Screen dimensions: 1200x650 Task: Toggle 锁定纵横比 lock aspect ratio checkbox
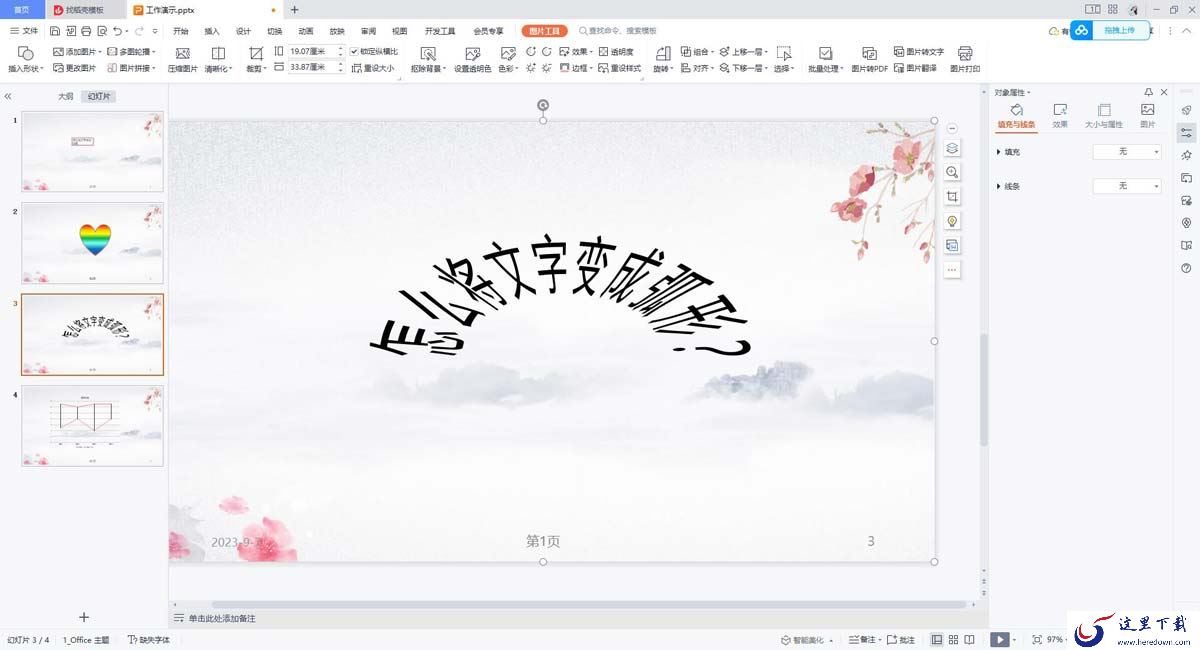point(354,51)
